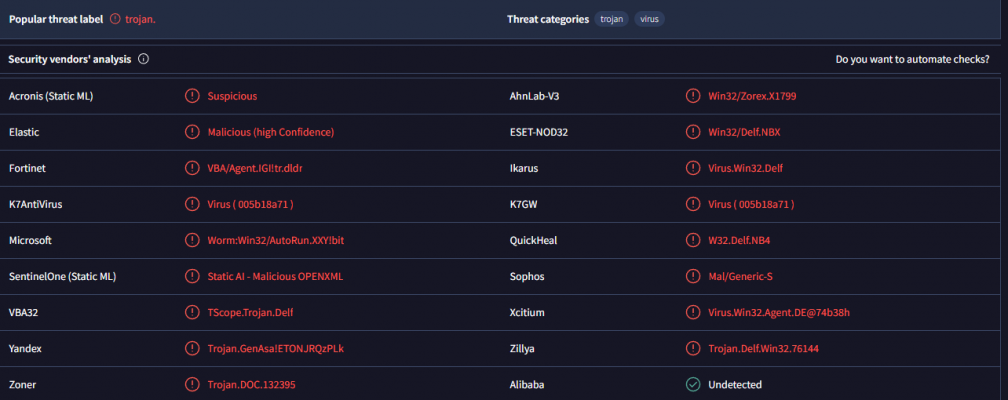Select vendor name Alibaba
Image resolution: width=1008 pixels, height=400 pixels.
[x=527, y=385]
